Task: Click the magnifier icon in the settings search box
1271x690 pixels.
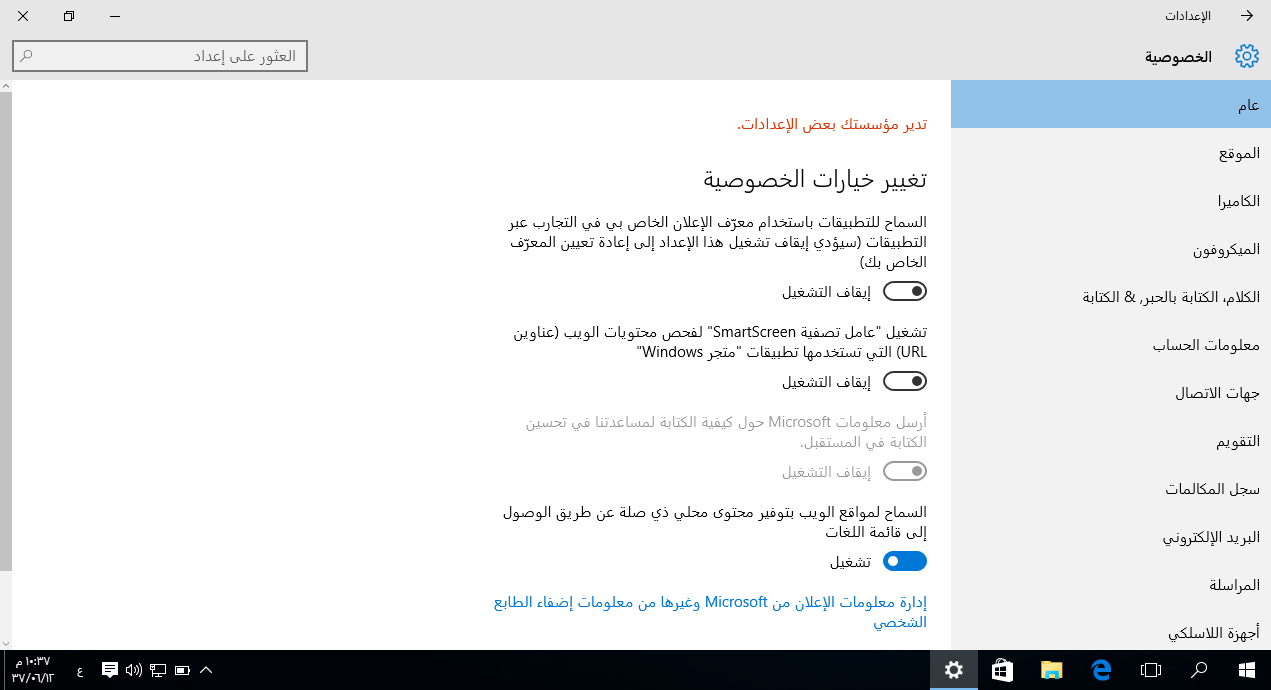Action: 27,56
